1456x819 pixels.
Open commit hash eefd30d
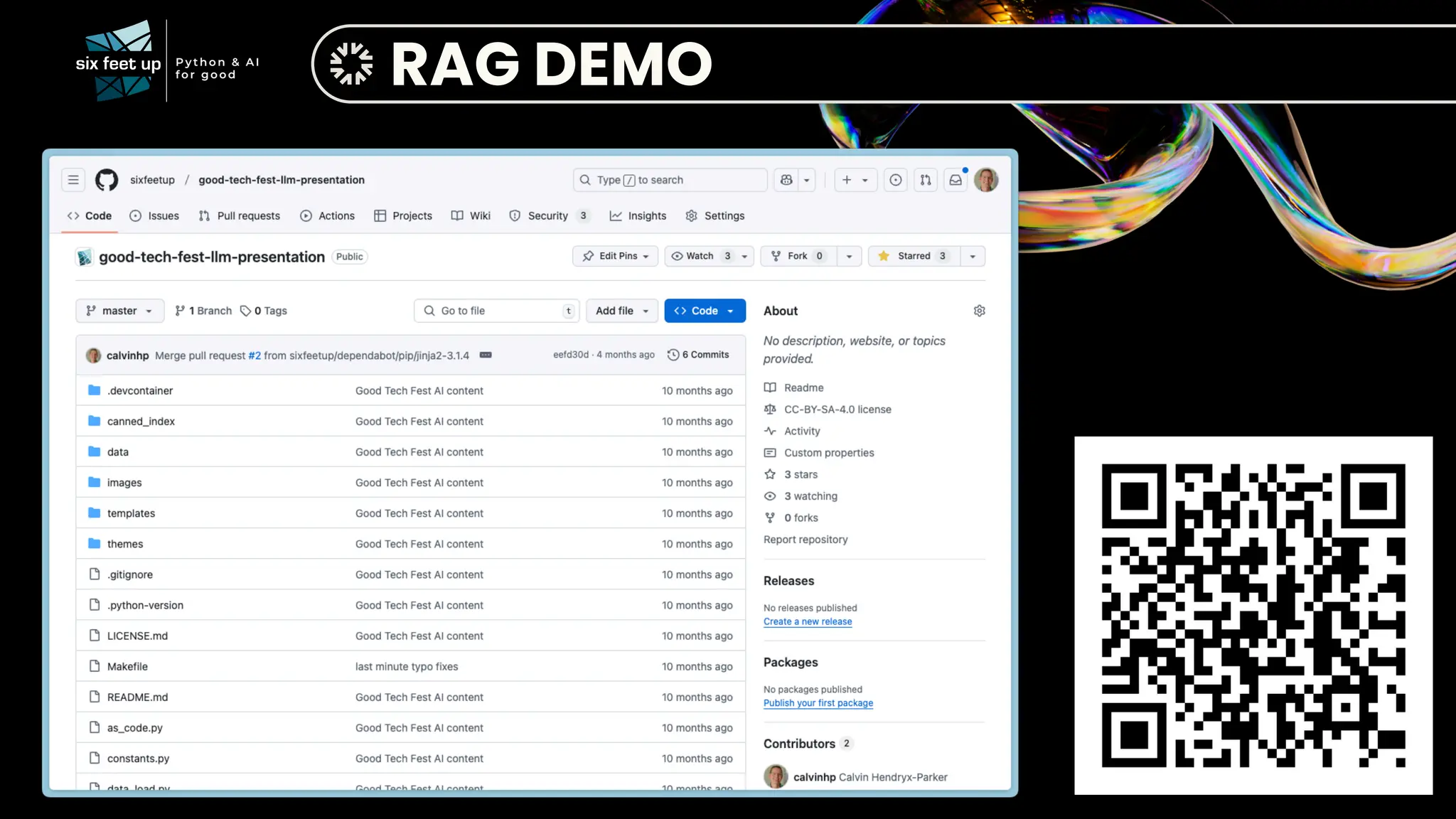coord(571,355)
